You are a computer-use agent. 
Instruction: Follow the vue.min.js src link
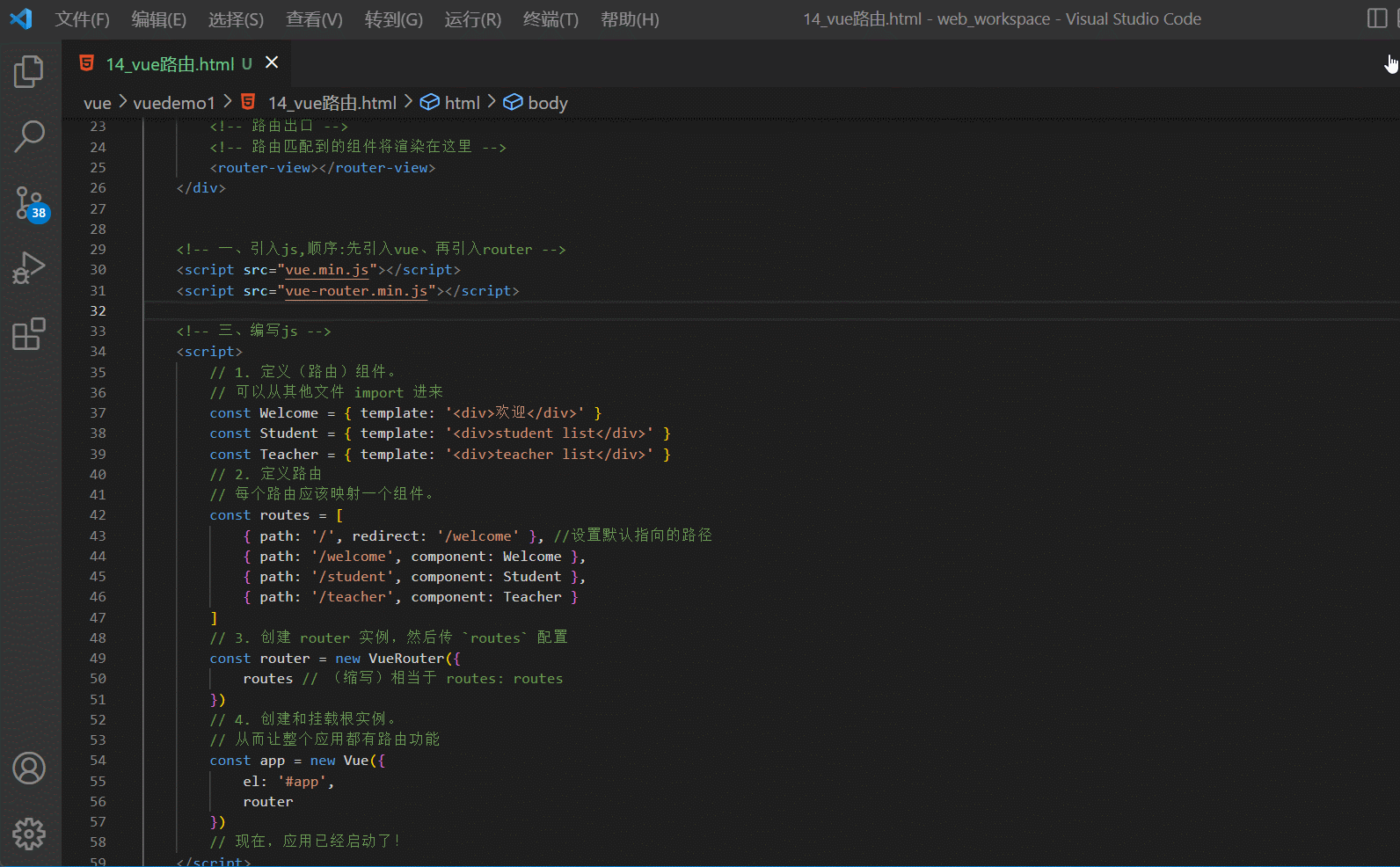point(327,270)
